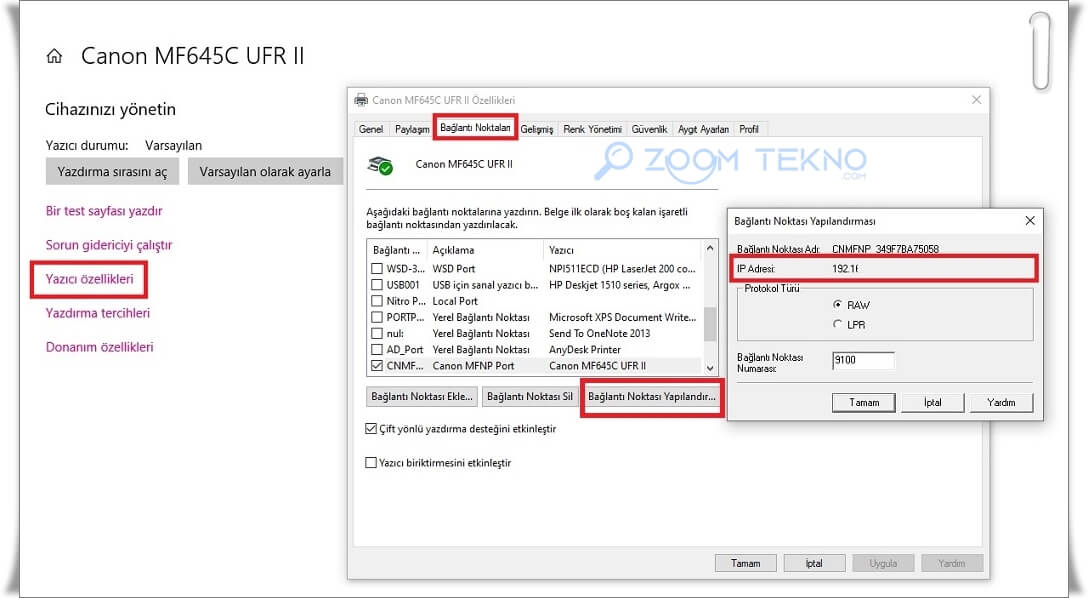Close the Bağlantı Noktası Yapılandırması dialog
1088x598 pixels.
tap(1030, 221)
